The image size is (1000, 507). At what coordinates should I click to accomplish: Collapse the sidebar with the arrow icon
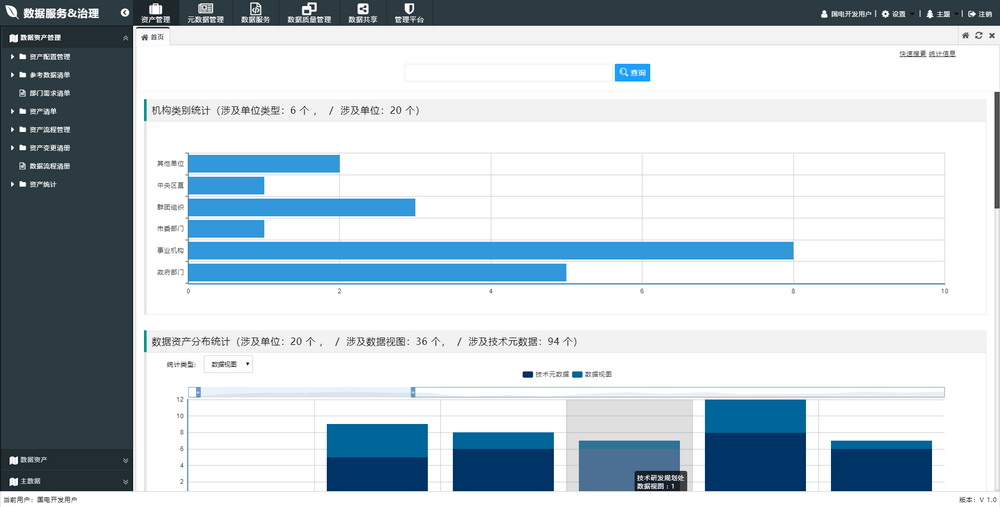125,13
